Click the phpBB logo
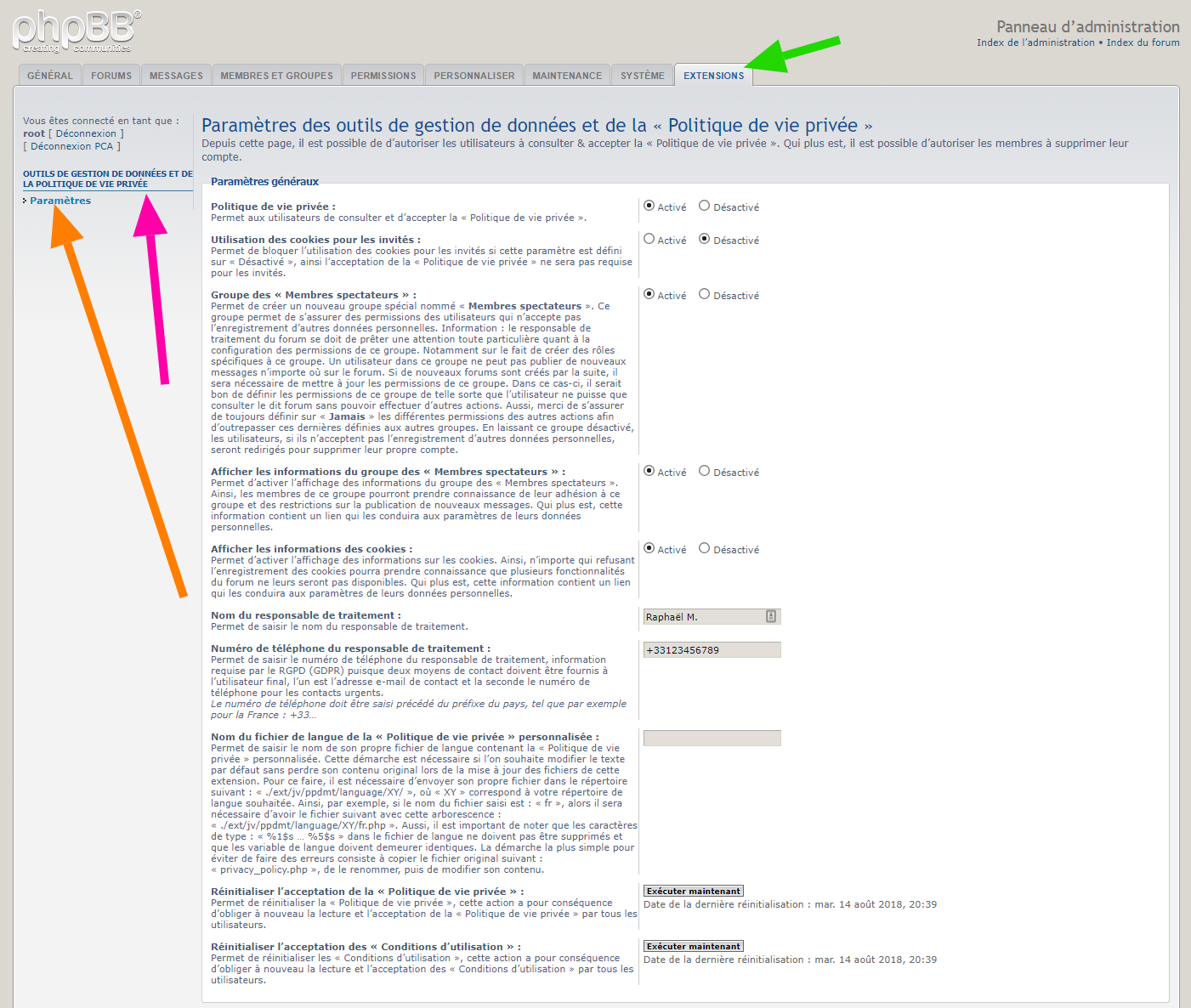The image size is (1191, 1008). click(x=77, y=31)
